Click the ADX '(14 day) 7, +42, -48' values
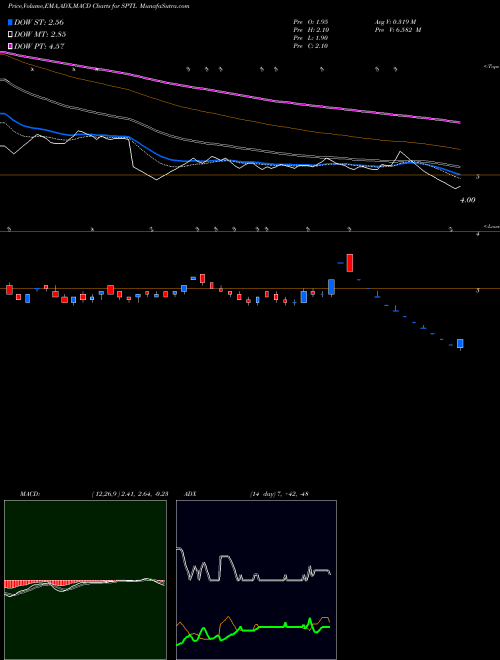This screenshot has height=660, width=500. (279, 494)
